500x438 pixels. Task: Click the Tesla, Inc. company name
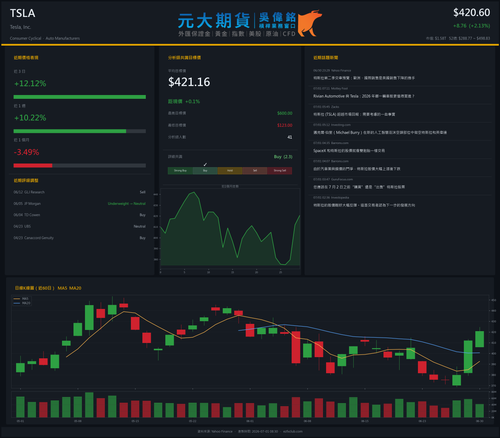coord(20,27)
